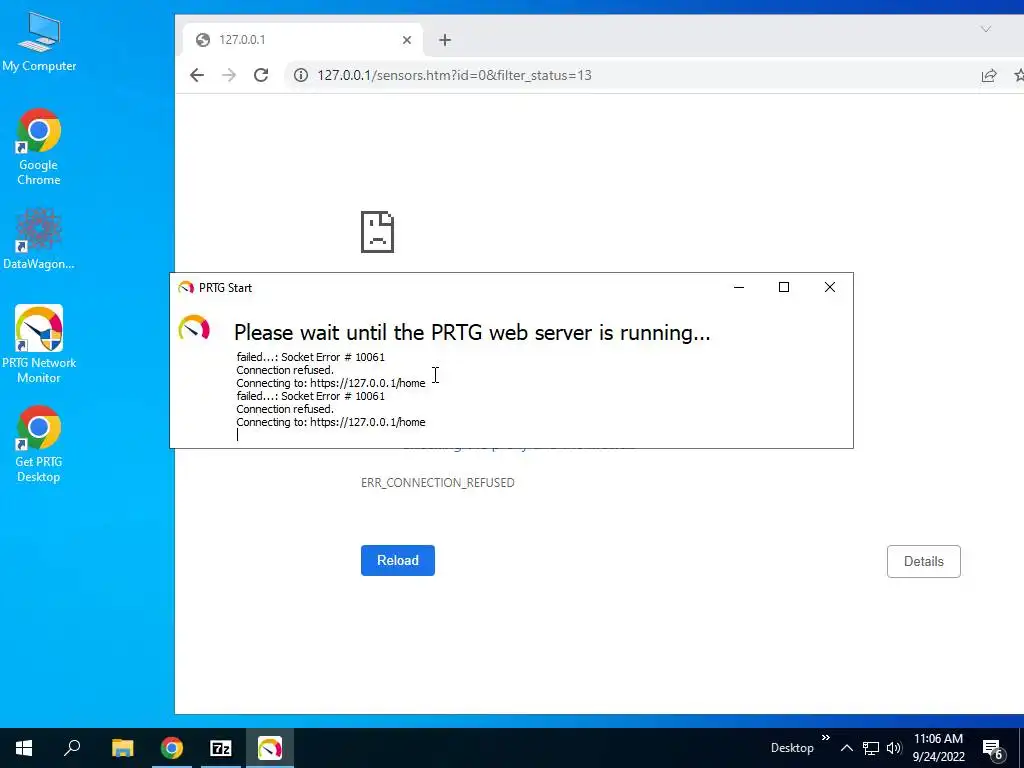Viewport: 1024px width, 768px height.
Task: Open Get PRTG Desktop shortcut
Action: [x=39, y=445]
